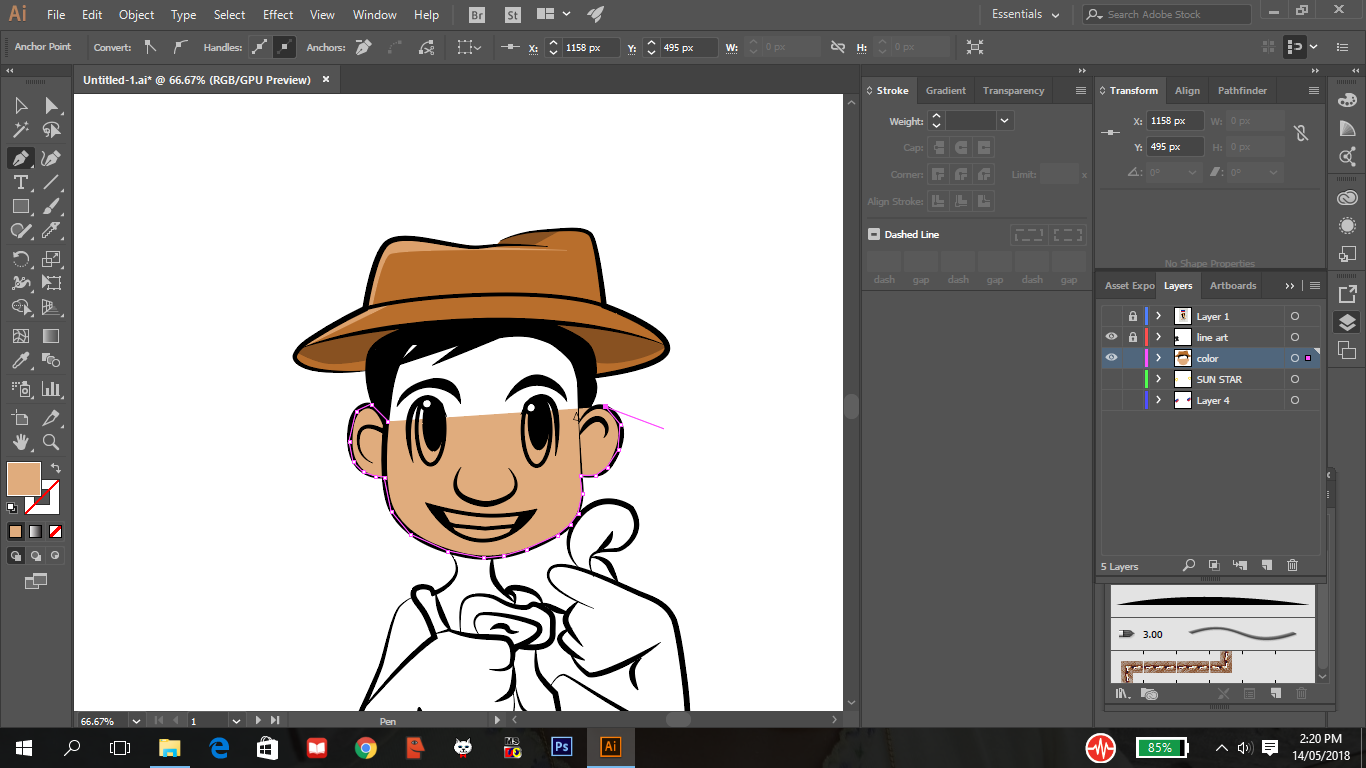This screenshot has height=768, width=1366.
Task: Expand Layer 4 contents
Action: [1158, 400]
